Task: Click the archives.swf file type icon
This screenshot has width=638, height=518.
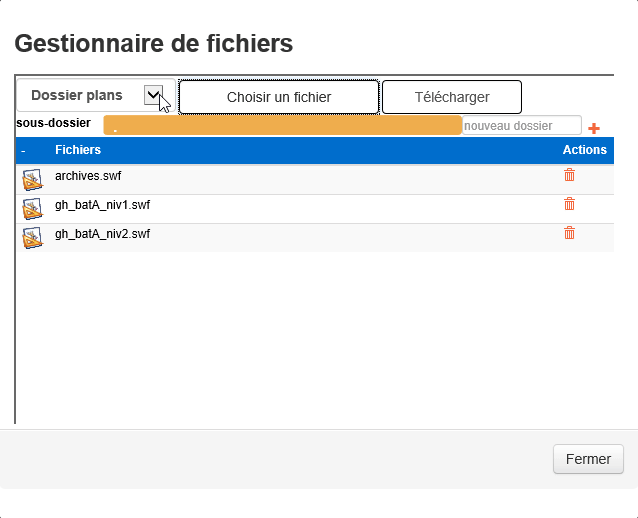Action: click(x=33, y=180)
